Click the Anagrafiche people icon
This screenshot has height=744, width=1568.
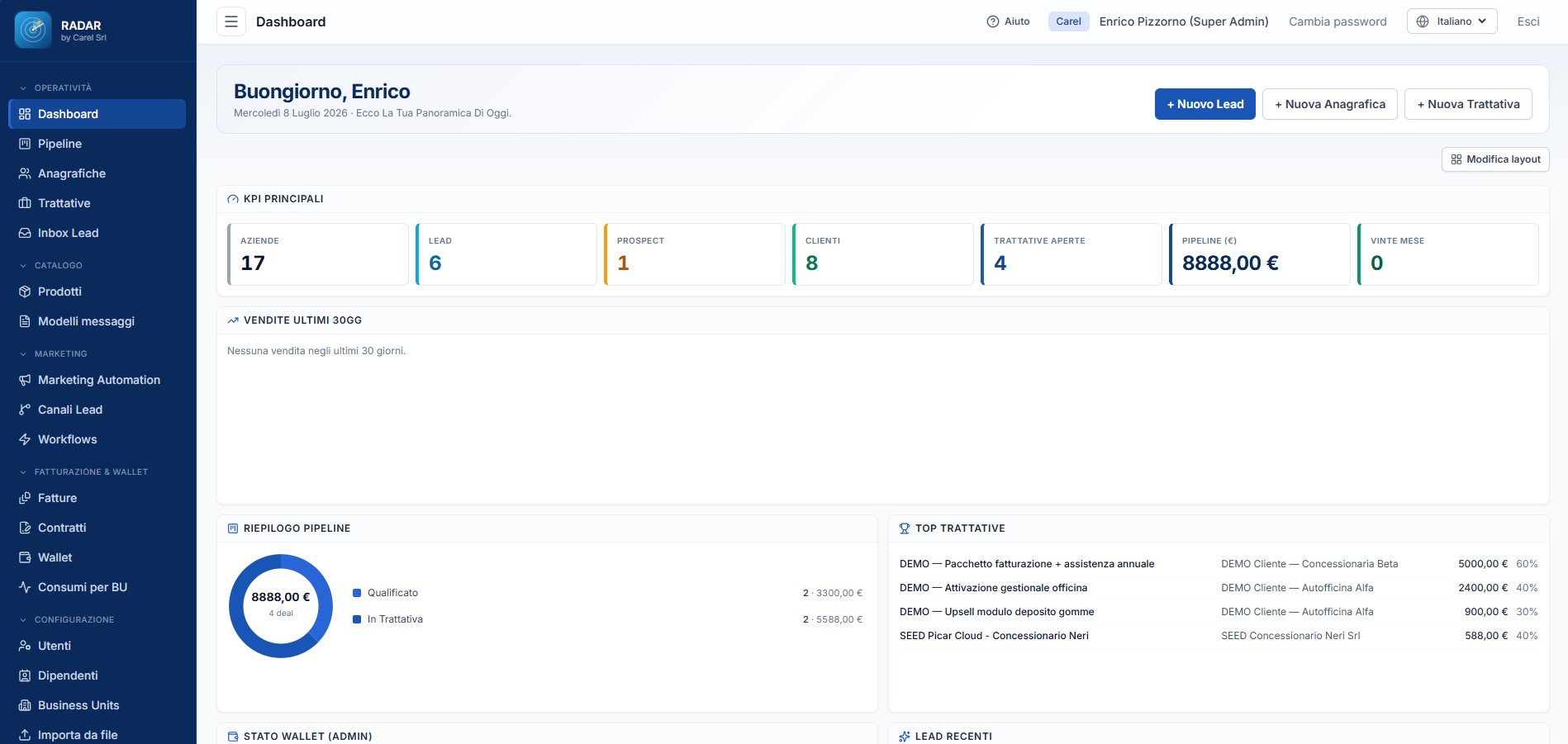(25, 173)
